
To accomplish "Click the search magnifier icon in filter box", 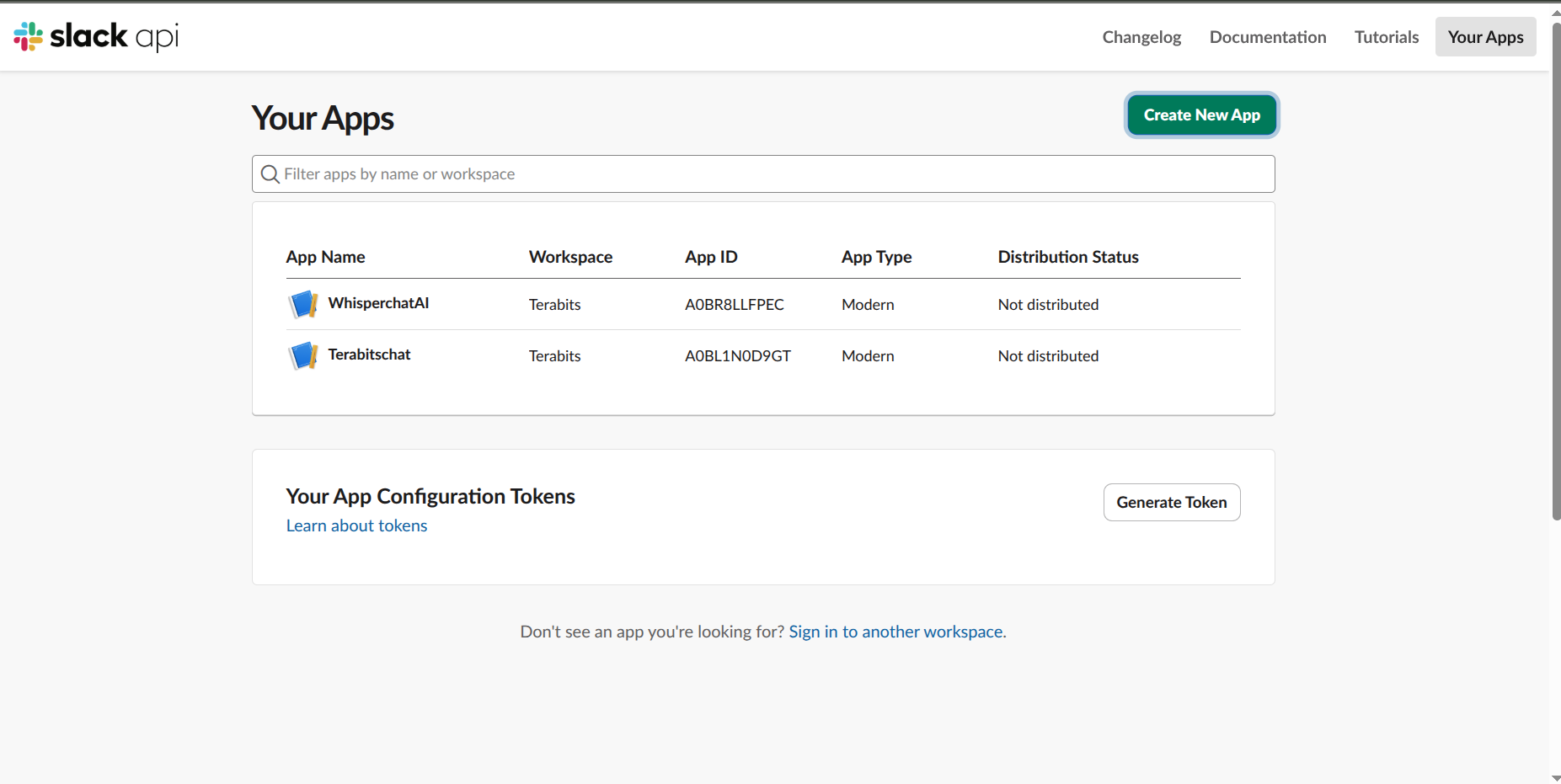I will (x=270, y=174).
